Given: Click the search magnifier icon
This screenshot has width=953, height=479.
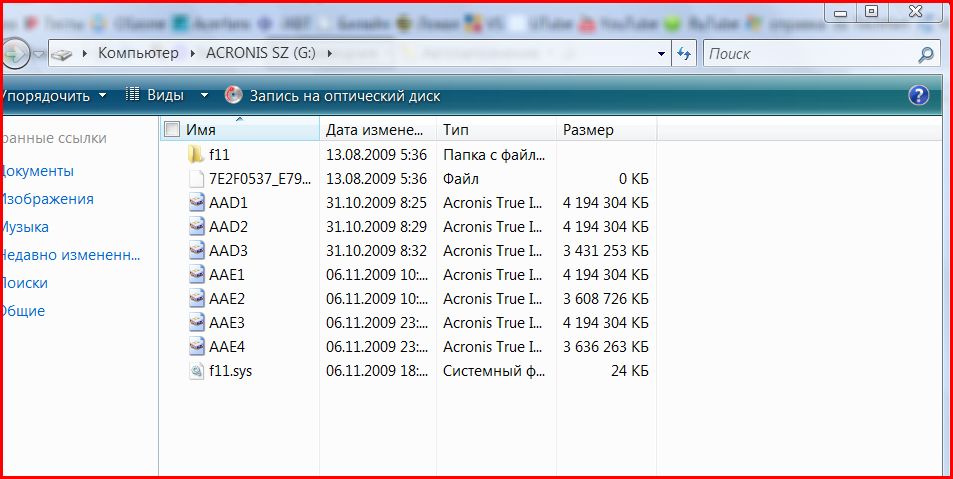Looking at the screenshot, I should pyautogui.click(x=925, y=54).
